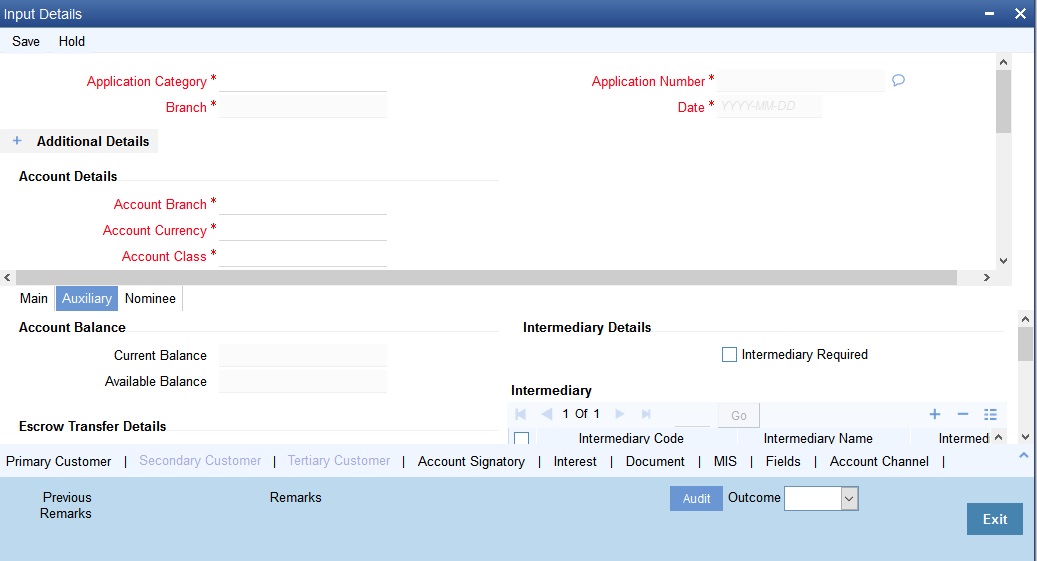Remove an Intermediary row with the minus icon

pyautogui.click(x=963, y=414)
